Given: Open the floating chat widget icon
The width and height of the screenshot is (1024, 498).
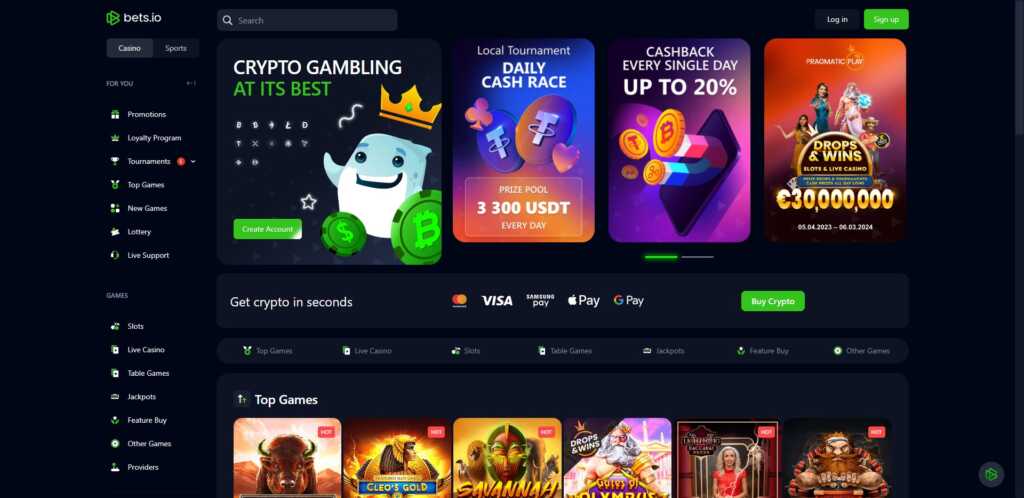Looking at the screenshot, I should click(x=991, y=475).
